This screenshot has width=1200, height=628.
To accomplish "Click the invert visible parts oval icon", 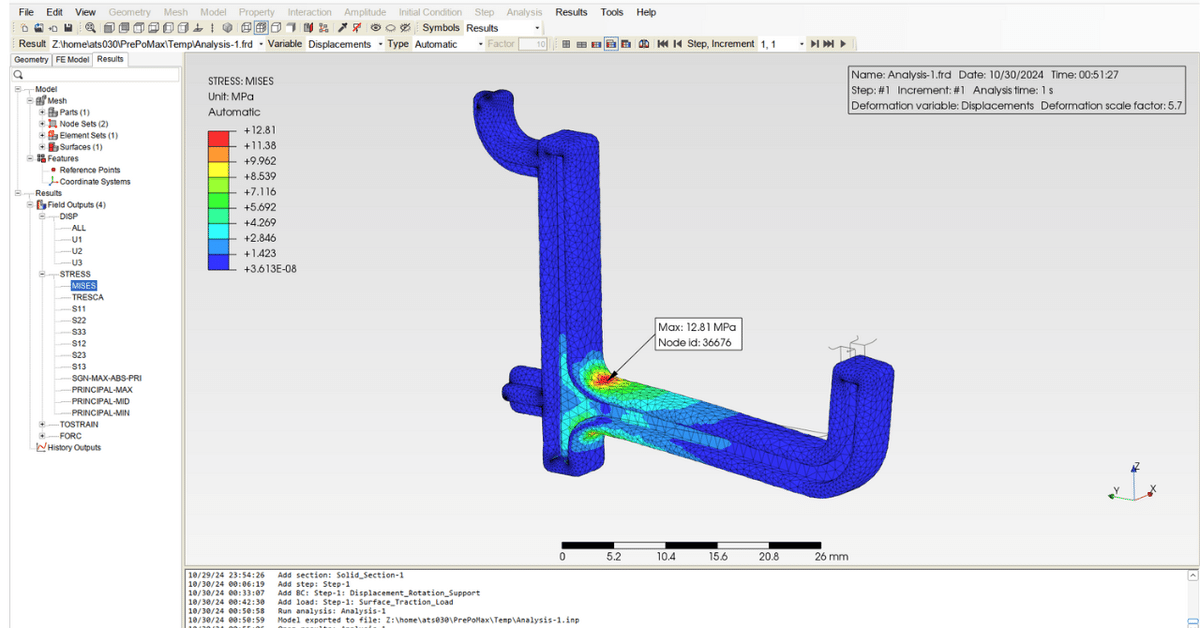I will tap(390, 28).
